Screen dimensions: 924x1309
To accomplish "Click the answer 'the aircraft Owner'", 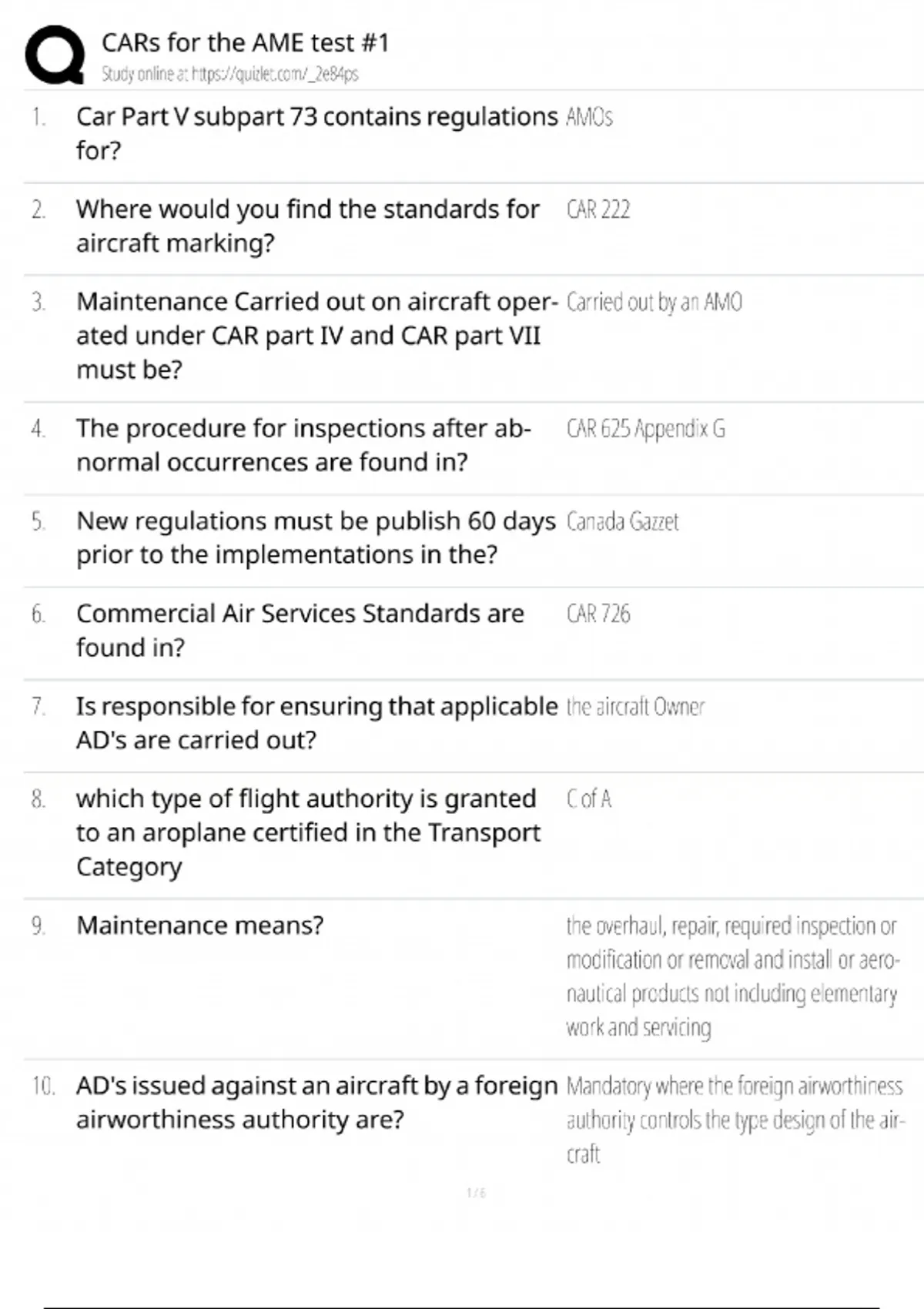I will coord(635,706).
